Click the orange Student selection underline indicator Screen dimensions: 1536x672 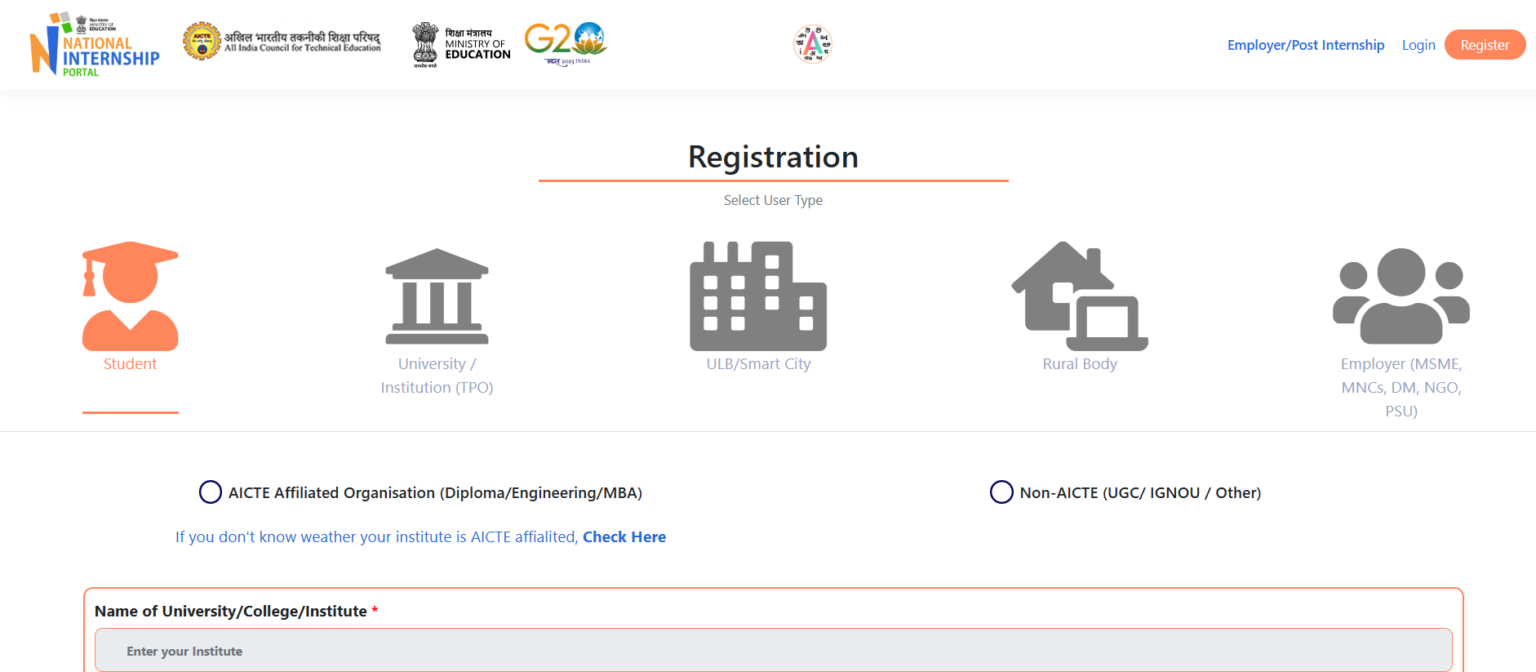coord(130,410)
